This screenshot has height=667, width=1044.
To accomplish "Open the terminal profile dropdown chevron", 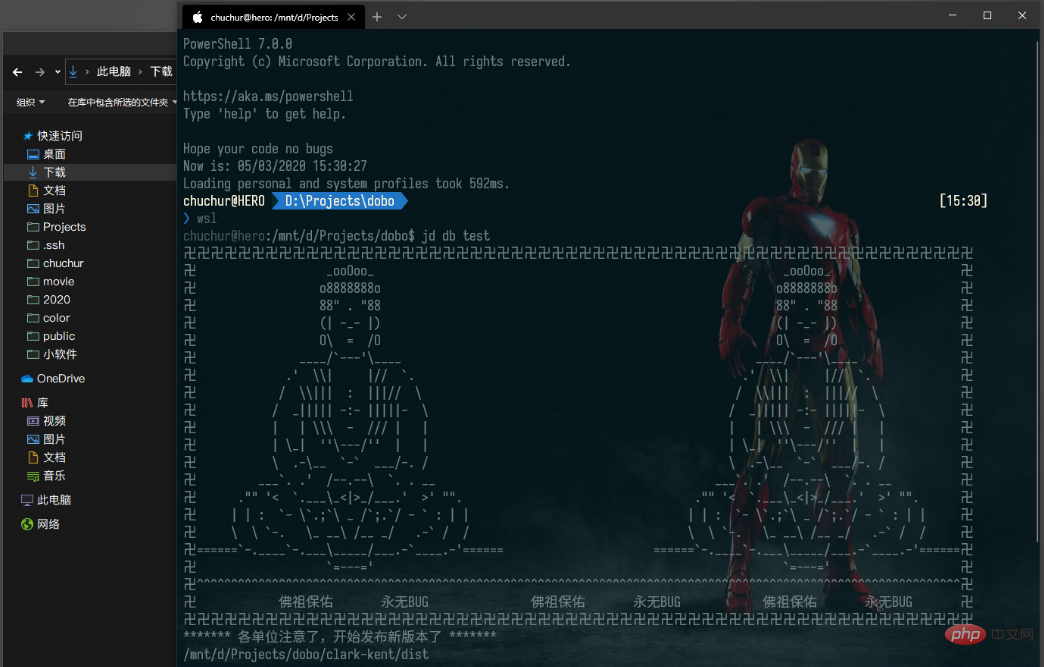I will [x=401, y=17].
